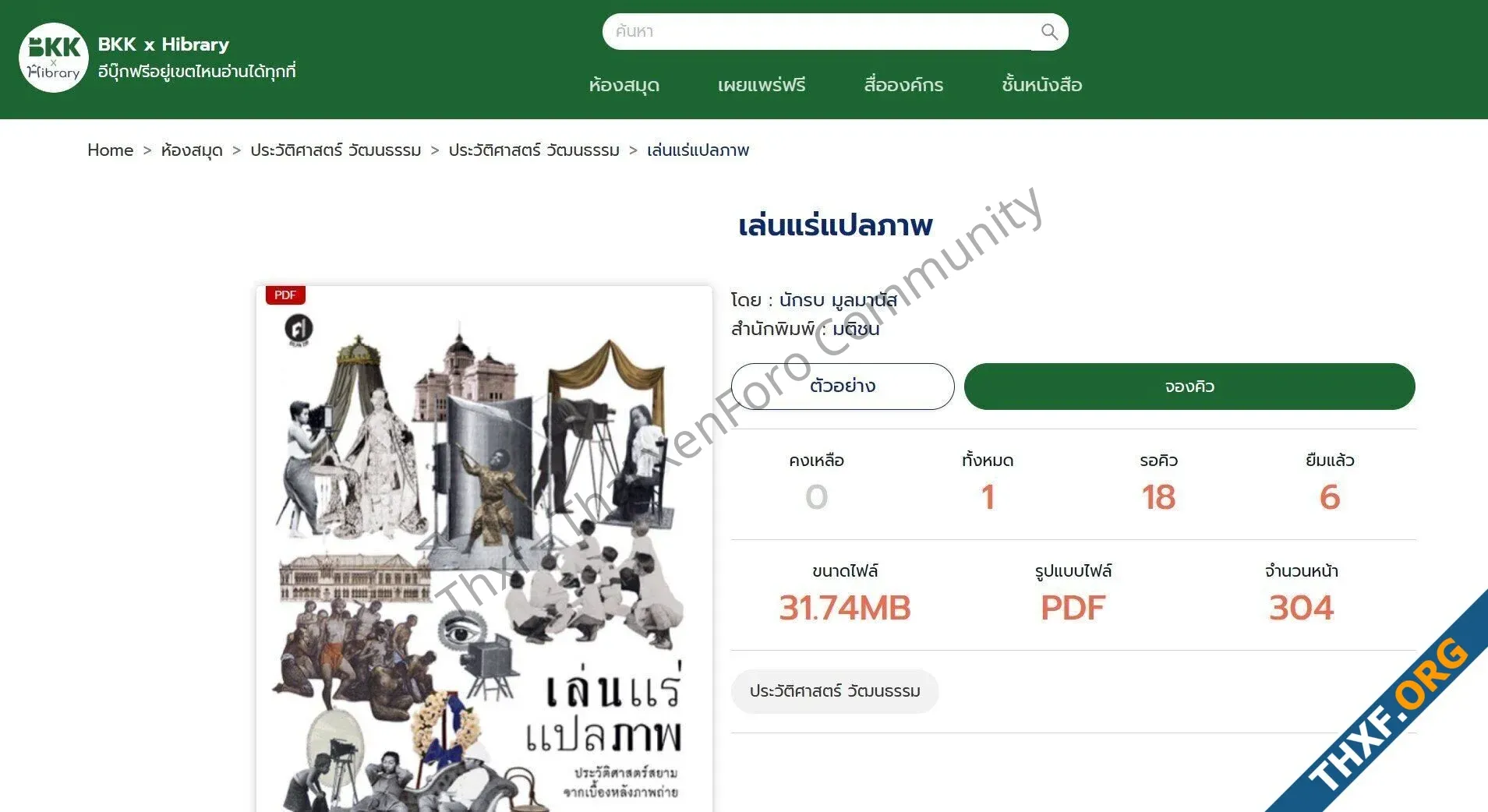
Task: Open the สื่อองค์กร menu item
Action: pos(903,85)
